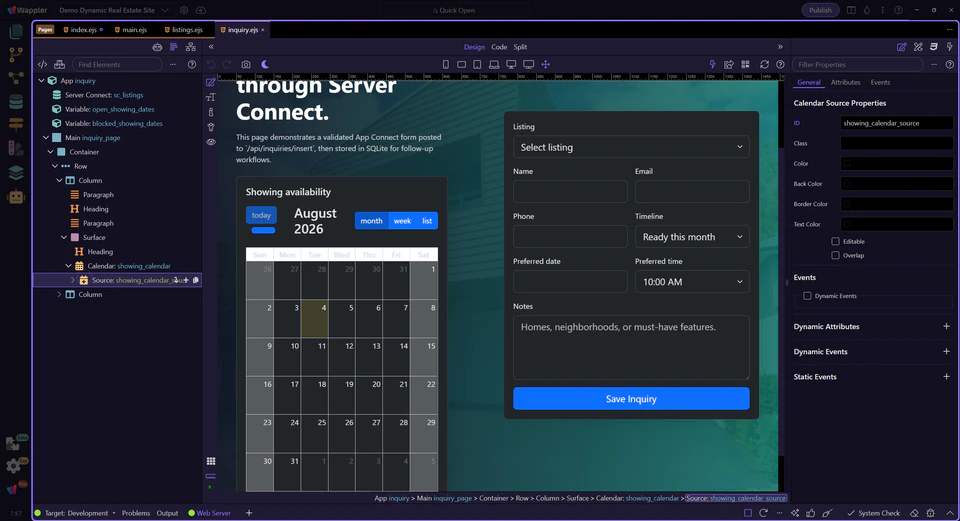The height and width of the screenshot is (521, 960).
Task: Collapse the App inquiry tree node
Action: 42,81
